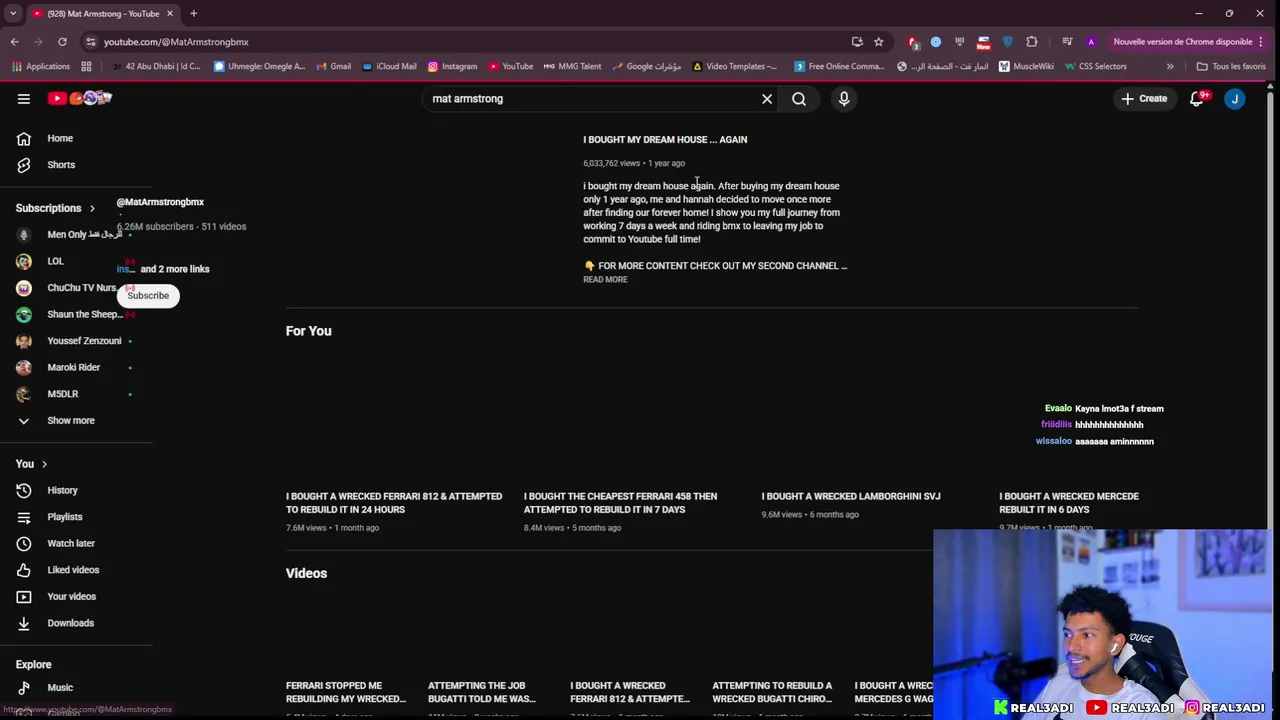Open the Applications bookmark shortcut

[x=41, y=67]
